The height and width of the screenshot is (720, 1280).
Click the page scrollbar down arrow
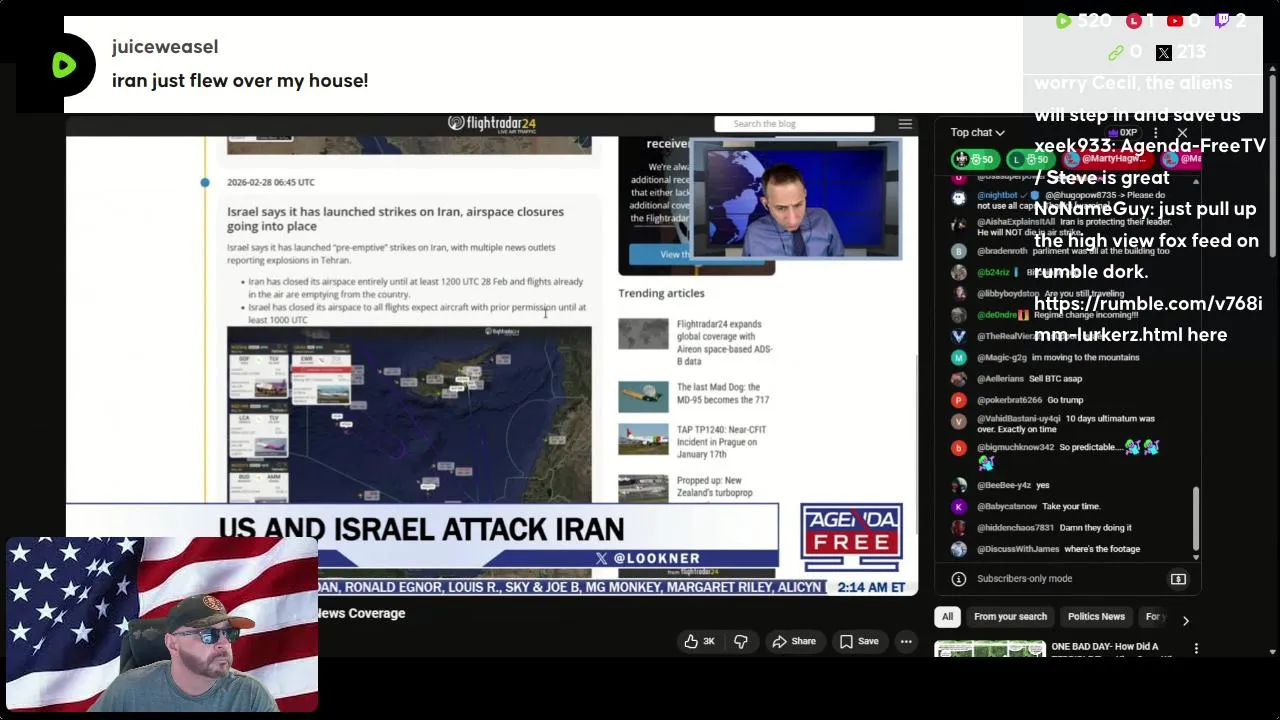(x=1273, y=652)
